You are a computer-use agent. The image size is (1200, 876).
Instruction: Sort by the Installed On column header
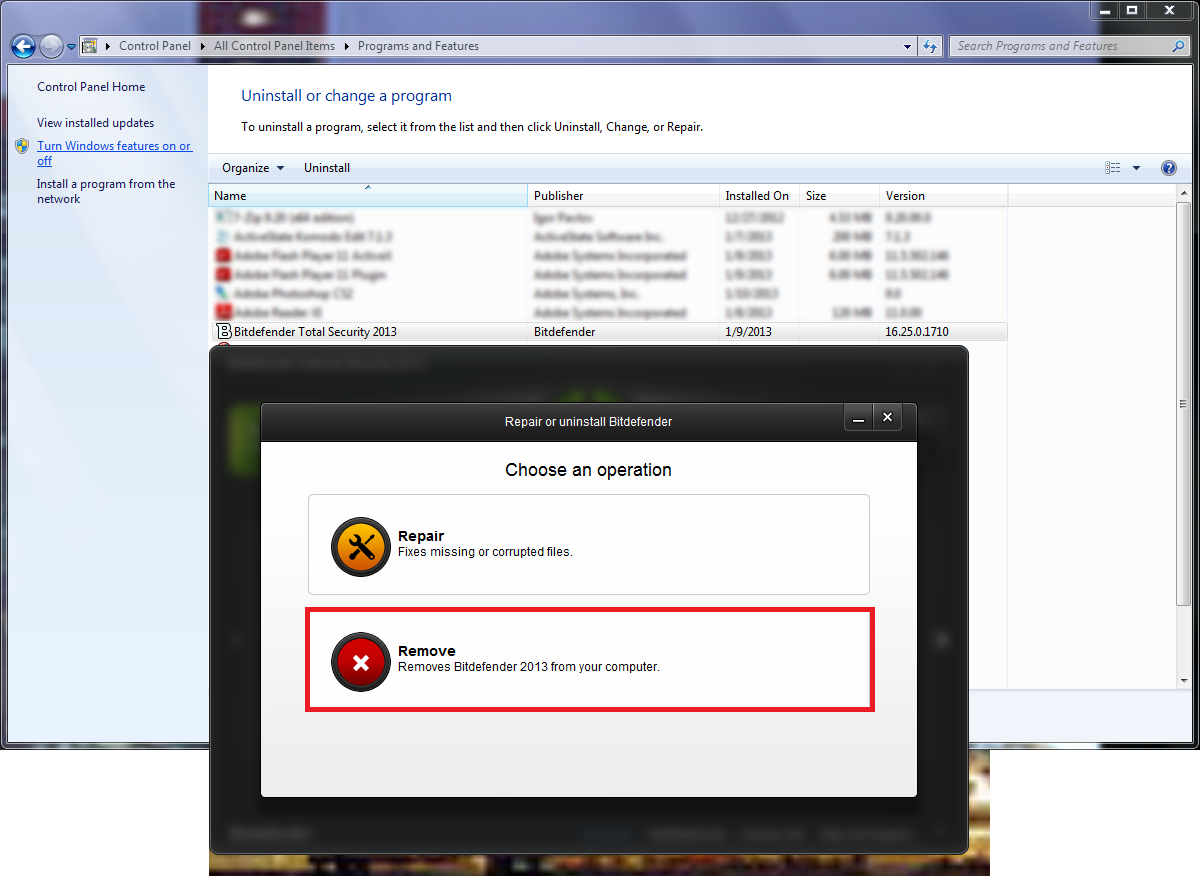click(760, 196)
